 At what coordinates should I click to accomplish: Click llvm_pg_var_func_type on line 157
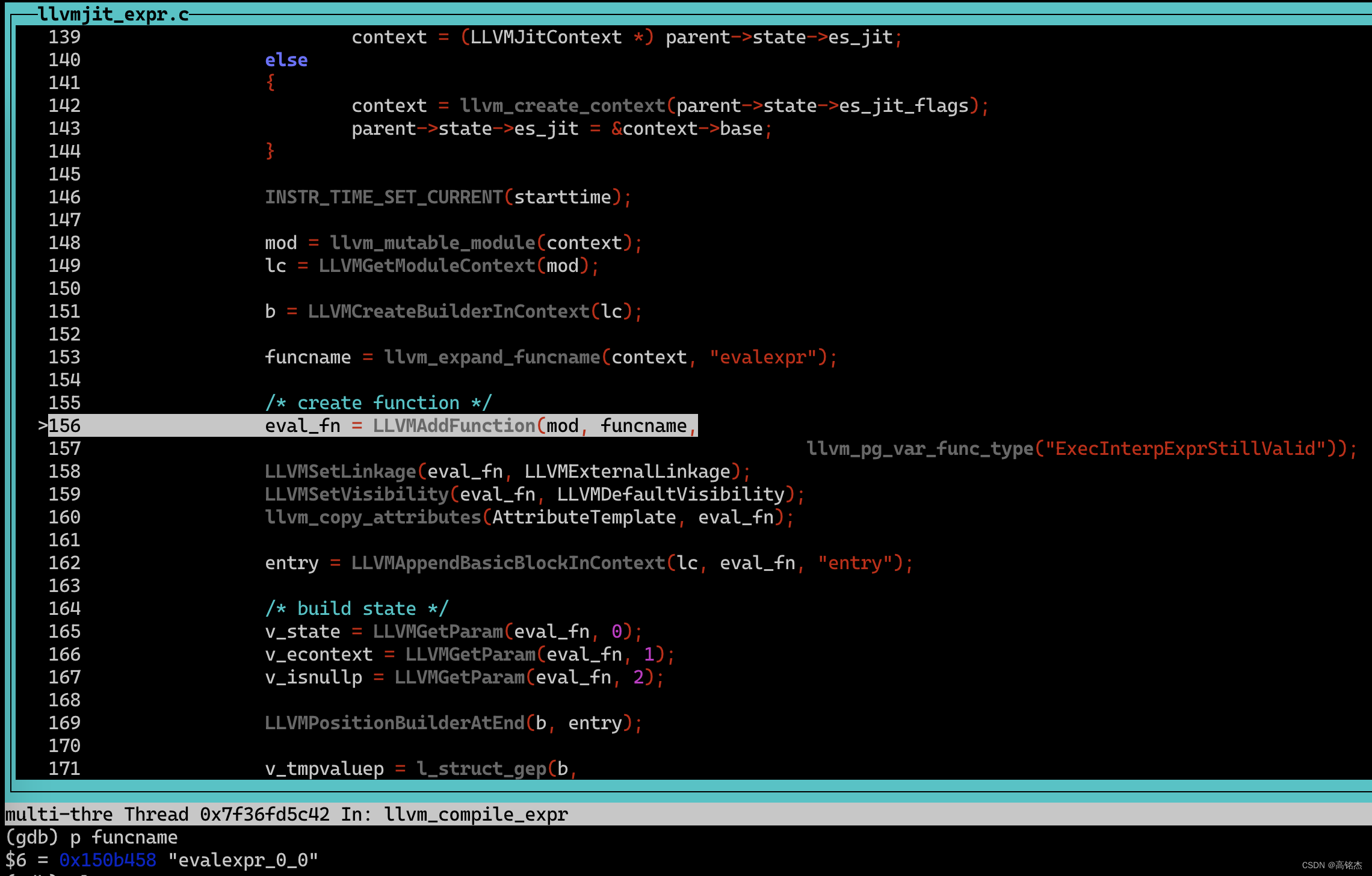point(920,449)
